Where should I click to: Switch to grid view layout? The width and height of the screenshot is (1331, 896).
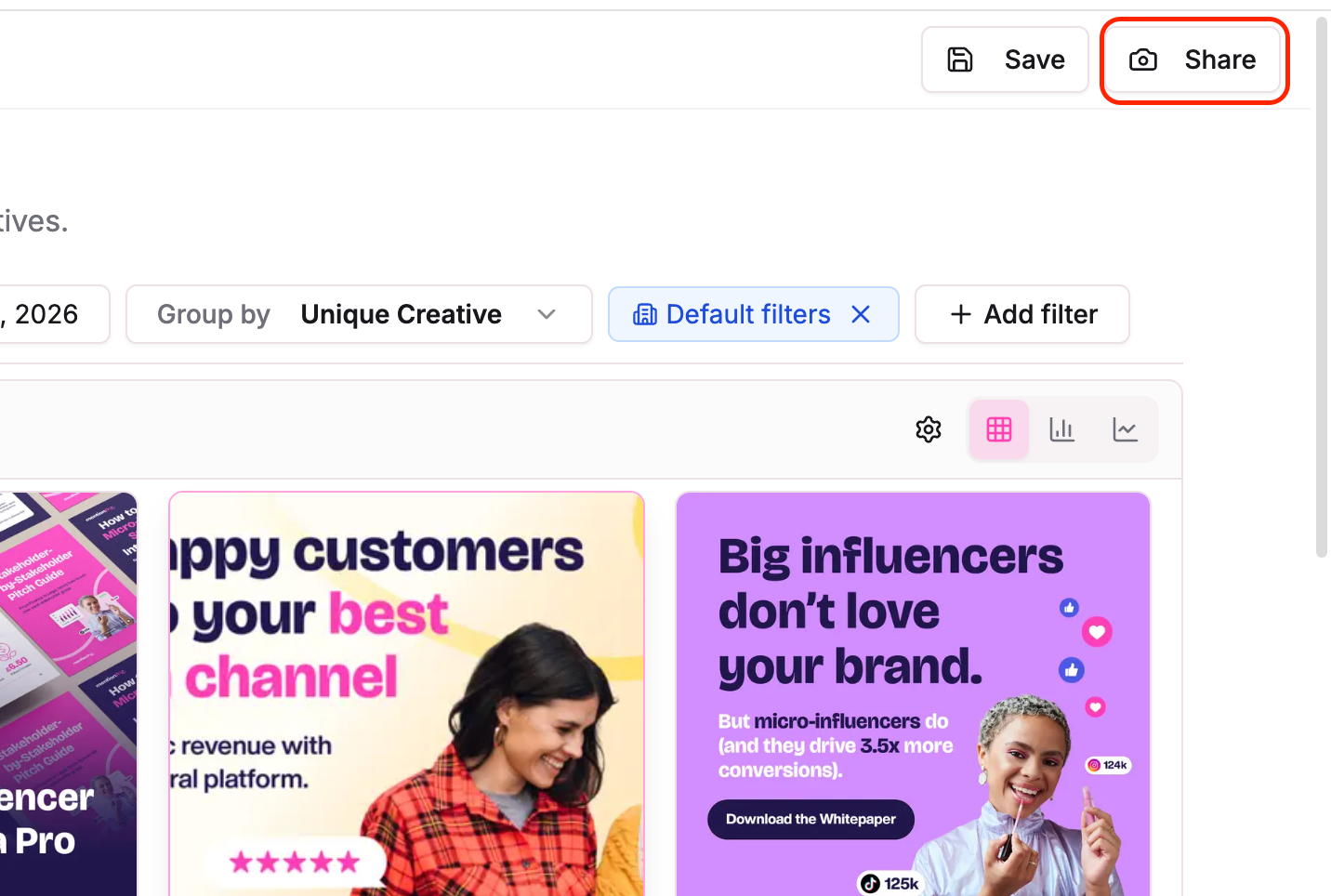tap(999, 429)
